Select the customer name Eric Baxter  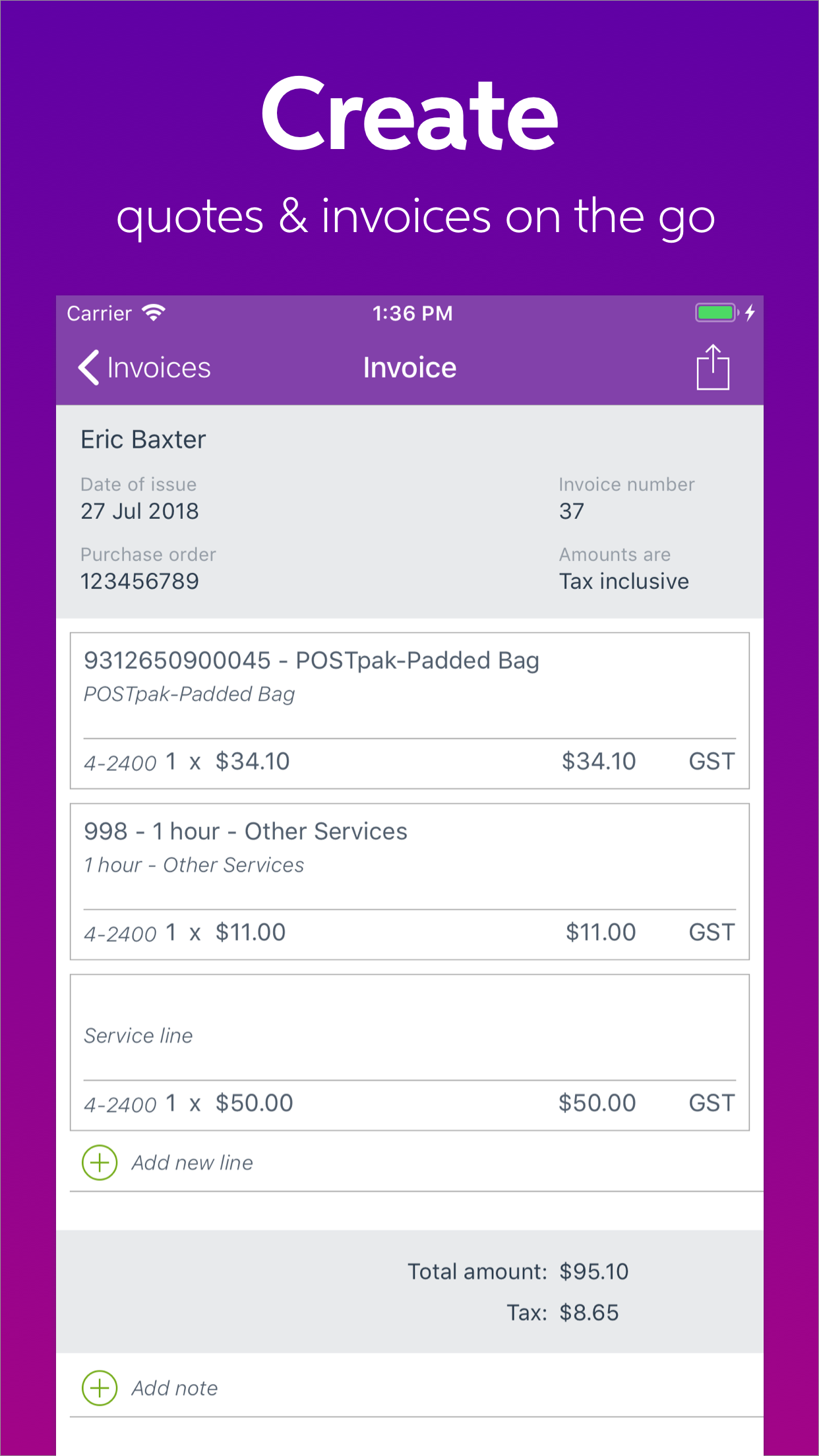pyautogui.click(x=143, y=439)
